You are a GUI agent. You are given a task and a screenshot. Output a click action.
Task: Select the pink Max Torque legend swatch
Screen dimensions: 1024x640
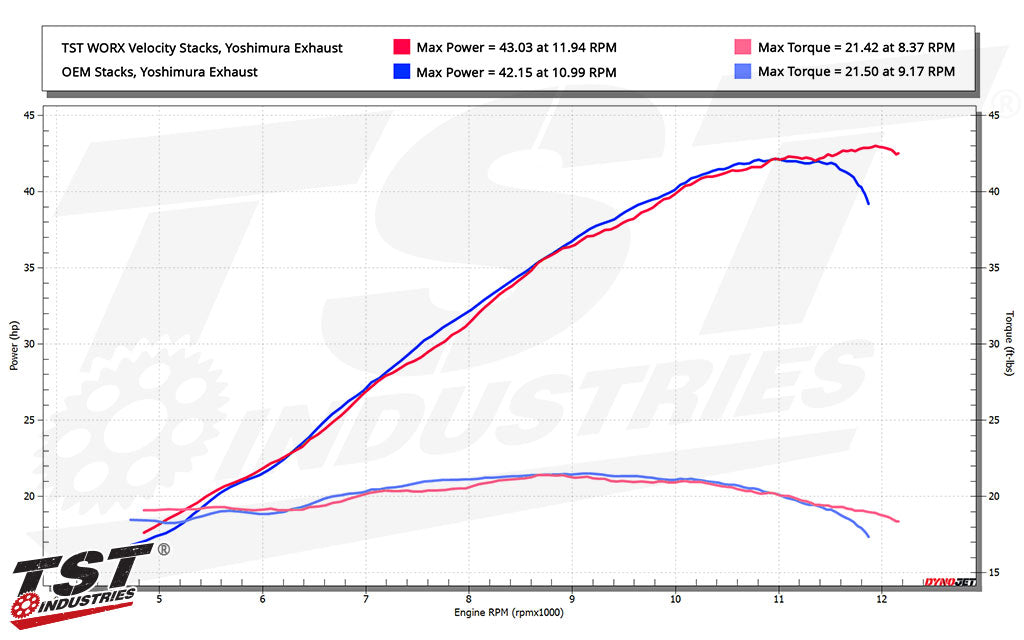click(x=743, y=47)
